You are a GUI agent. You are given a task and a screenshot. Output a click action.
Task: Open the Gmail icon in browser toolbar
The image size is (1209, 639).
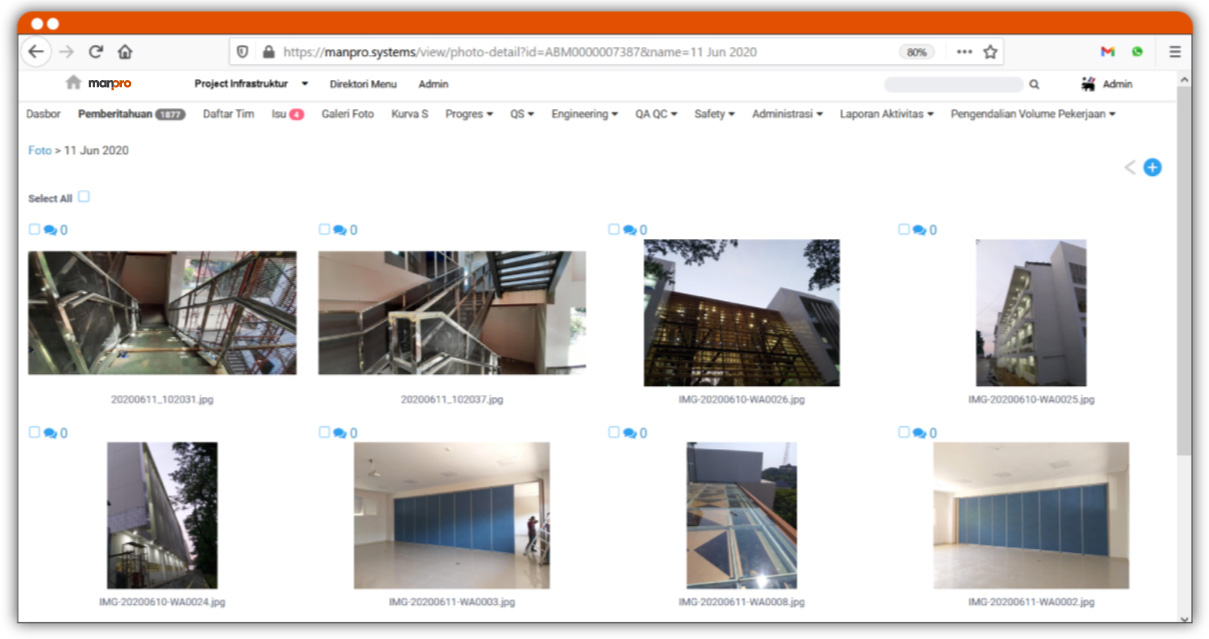point(1107,52)
